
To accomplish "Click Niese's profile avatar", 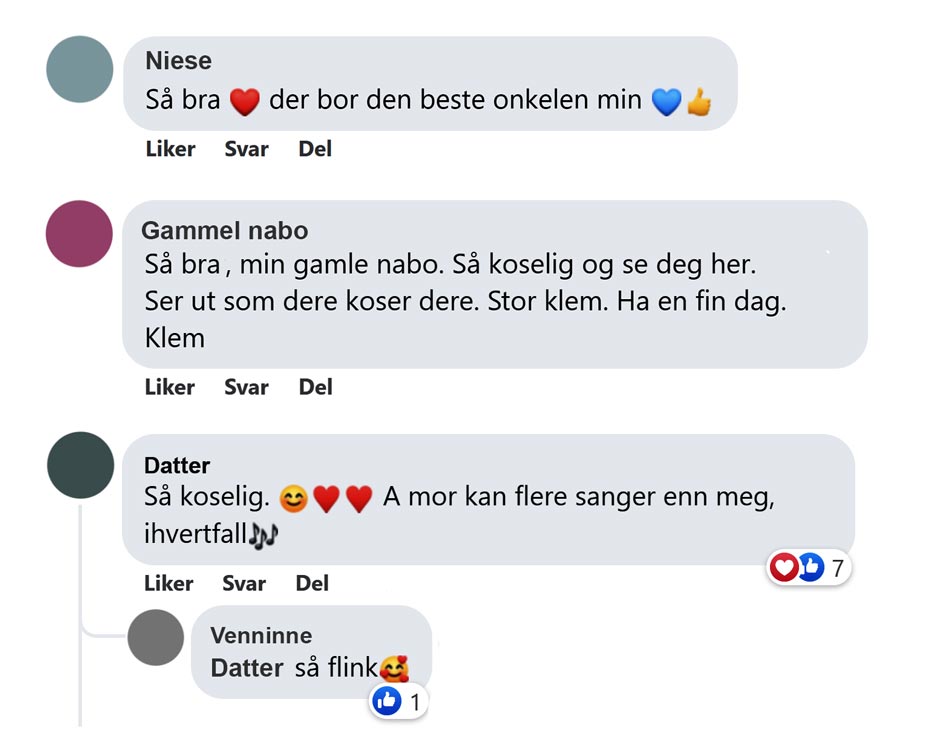I will pos(80,69).
